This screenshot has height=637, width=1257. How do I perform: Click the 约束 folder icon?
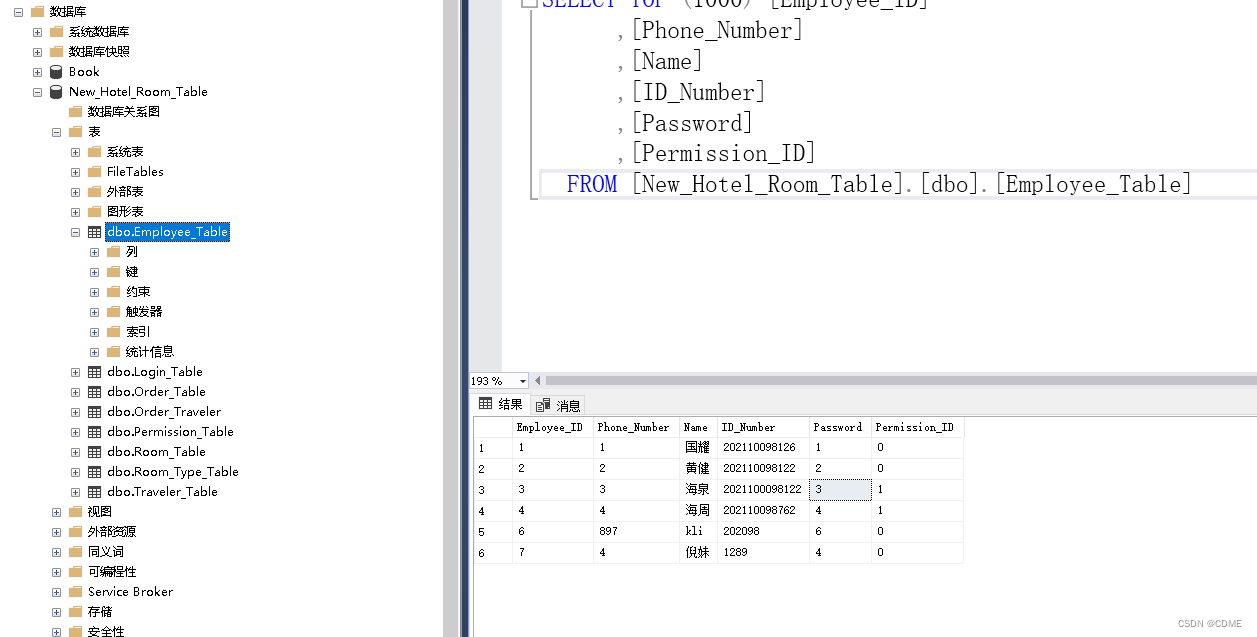[x=113, y=292]
